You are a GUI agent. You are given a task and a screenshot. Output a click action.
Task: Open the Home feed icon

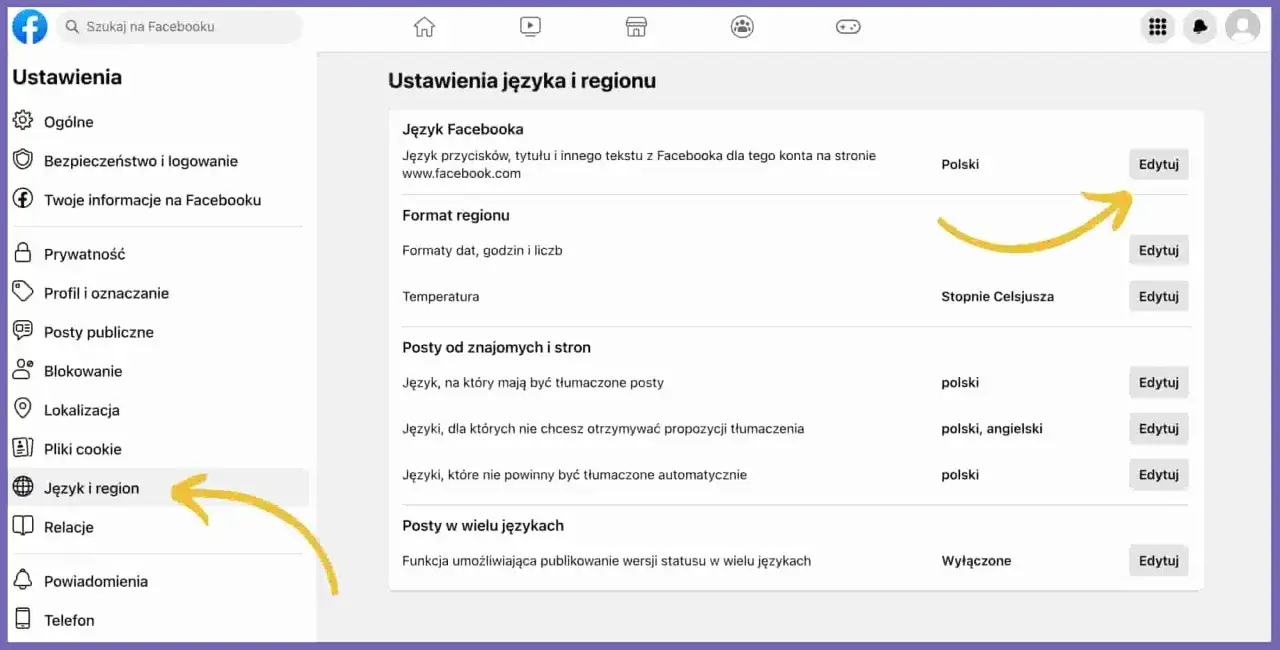(x=424, y=27)
